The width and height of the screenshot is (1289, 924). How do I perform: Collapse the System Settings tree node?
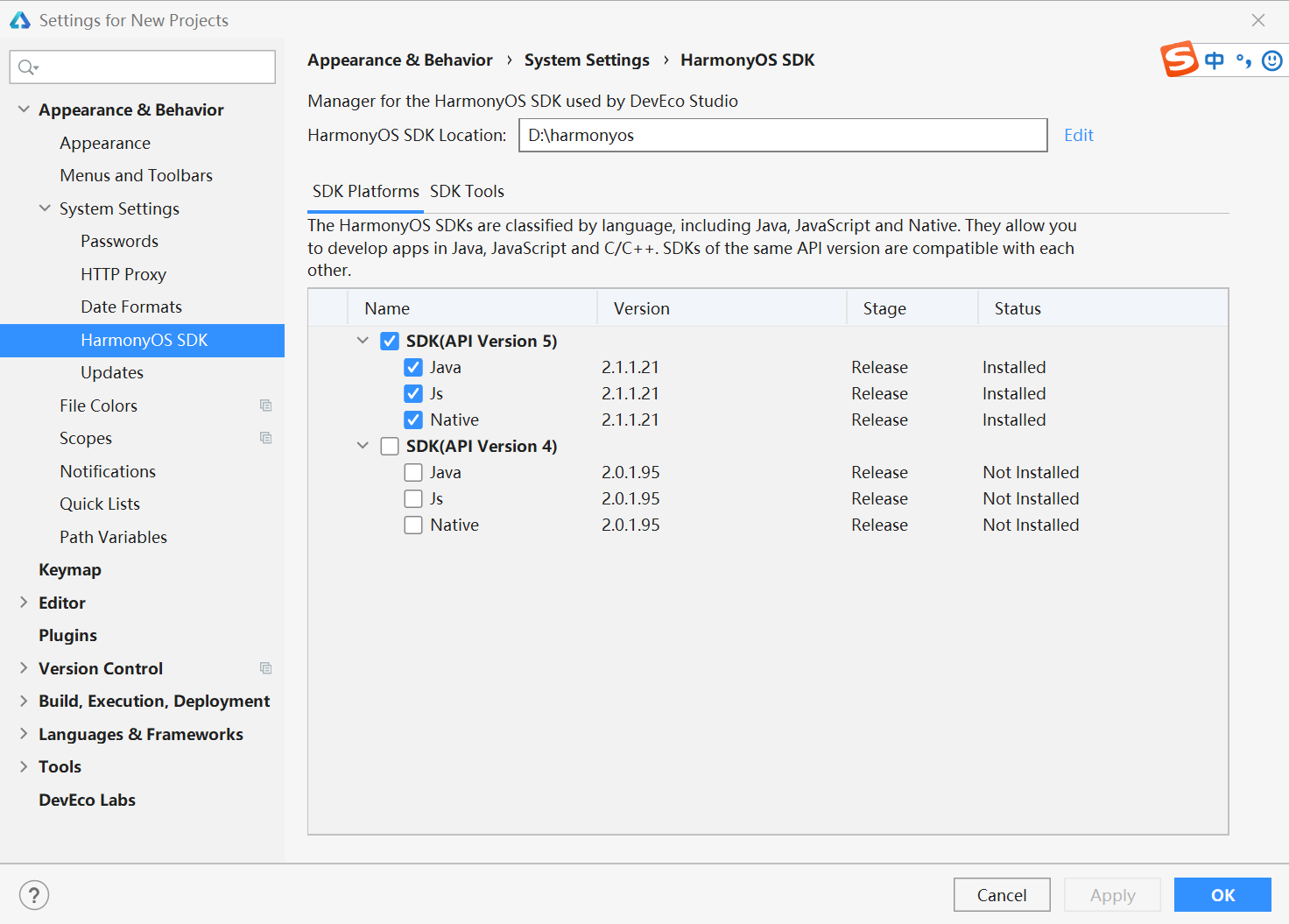[x=45, y=208]
